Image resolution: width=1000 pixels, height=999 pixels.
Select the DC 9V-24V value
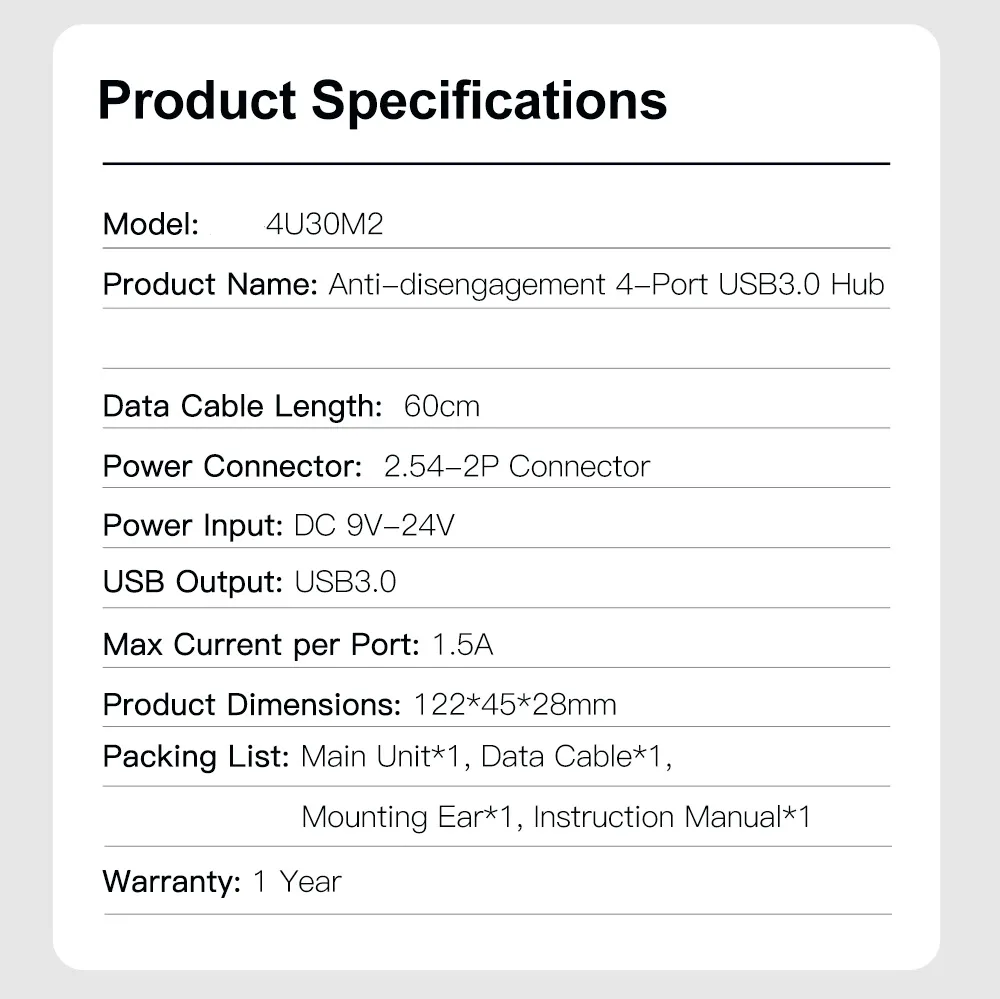(375, 526)
